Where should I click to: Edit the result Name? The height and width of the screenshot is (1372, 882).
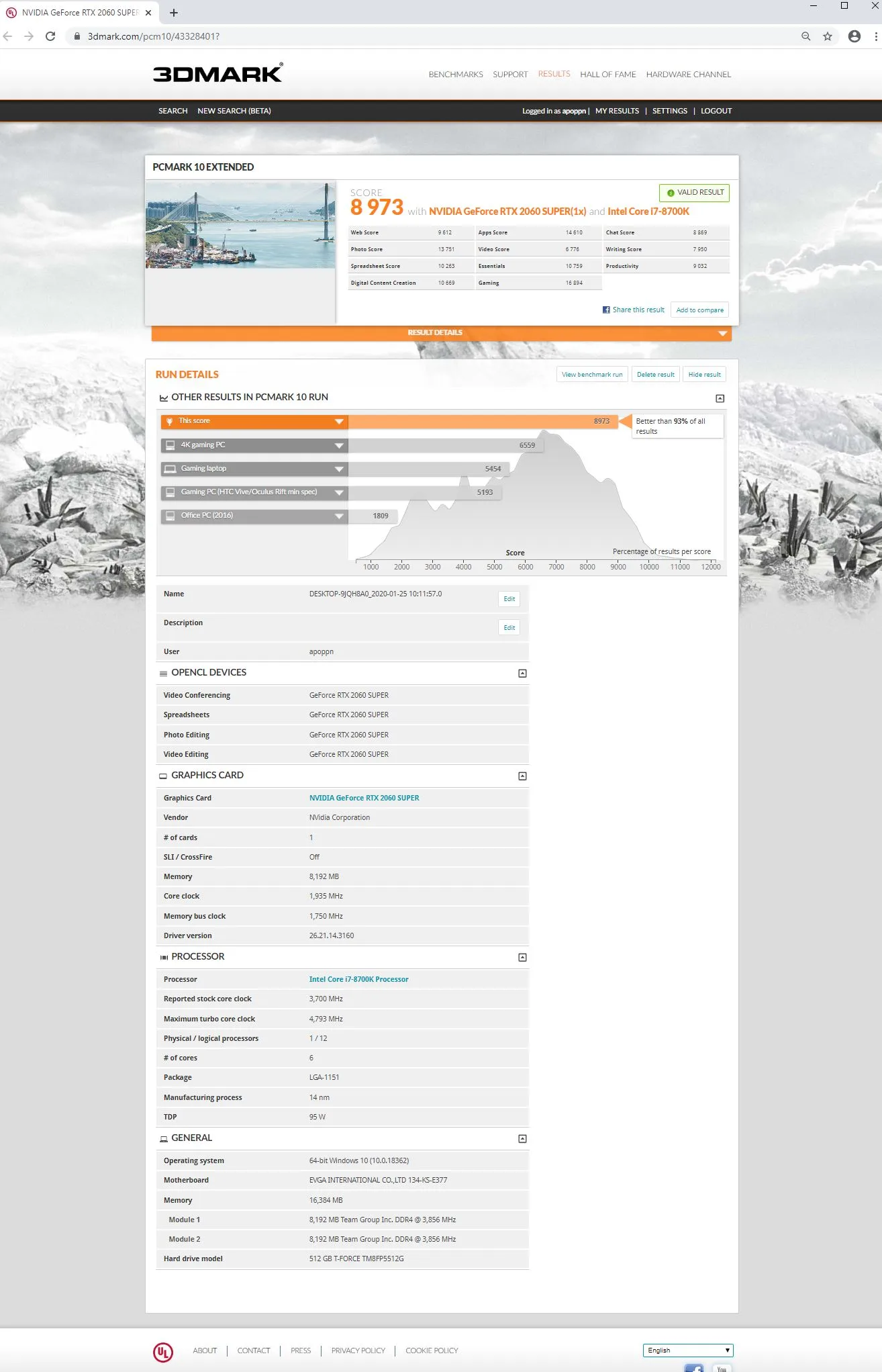[x=509, y=599]
